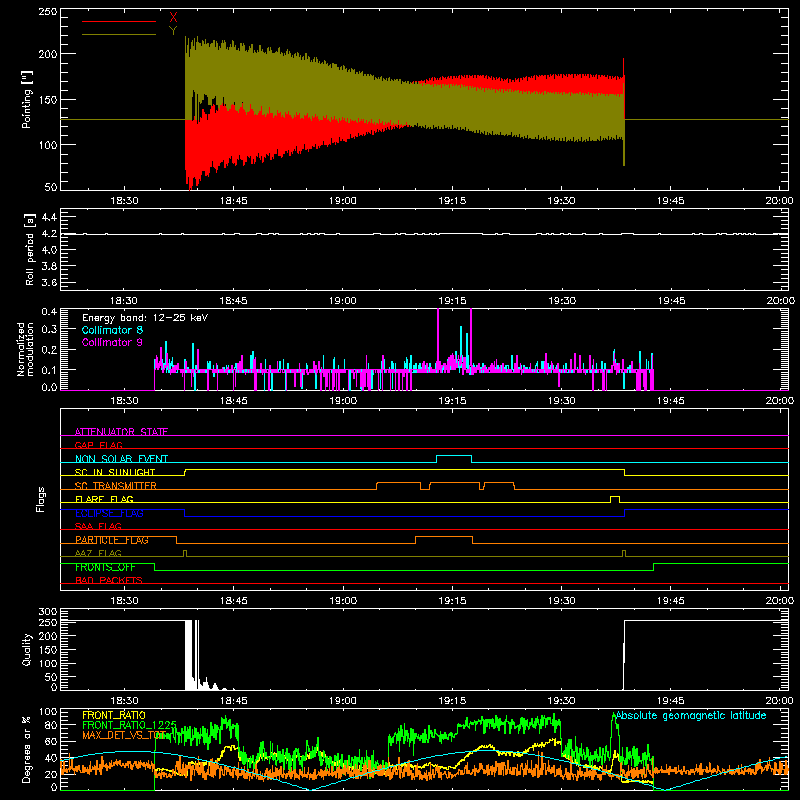The width and height of the screenshot is (800, 800).
Task: Click the FLARE_FLAG label
Action: (104, 499)
